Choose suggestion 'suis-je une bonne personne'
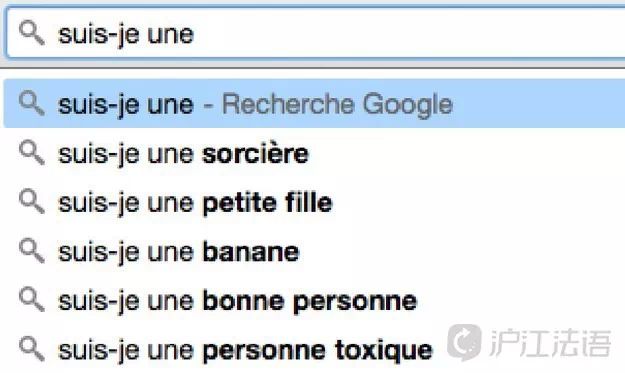This screenshot has width=625, height=373. click(314, 300)
